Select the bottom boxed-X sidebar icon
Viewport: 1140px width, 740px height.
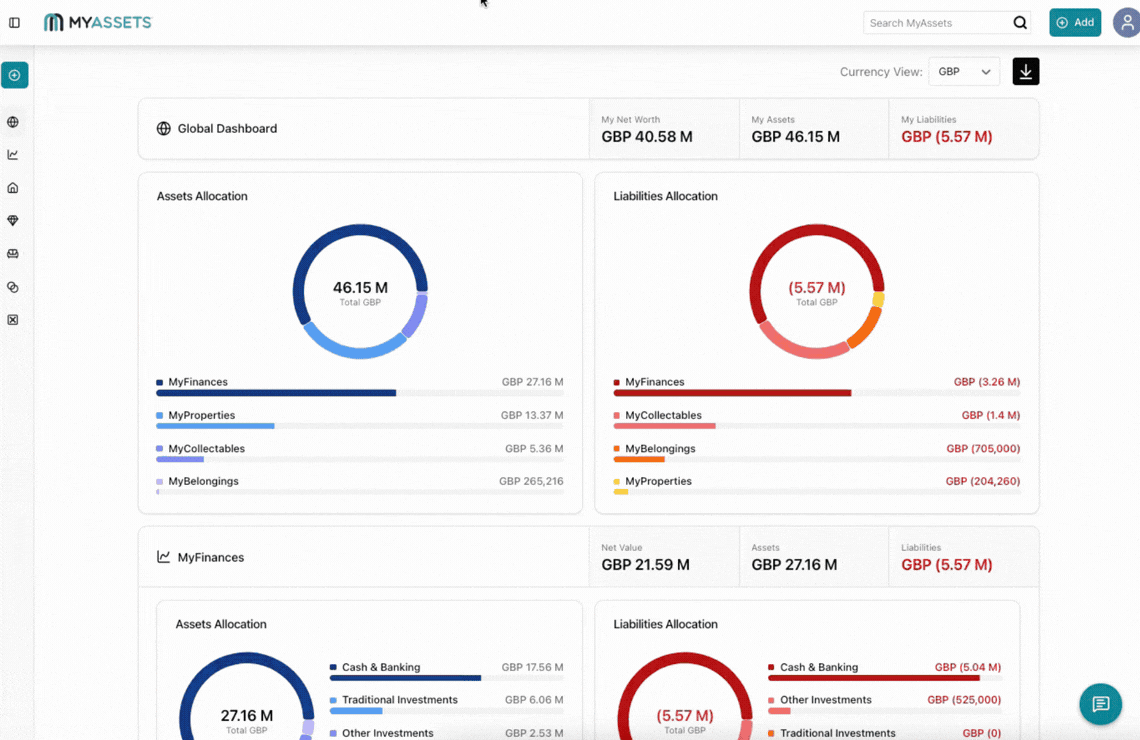pos(14,319)
